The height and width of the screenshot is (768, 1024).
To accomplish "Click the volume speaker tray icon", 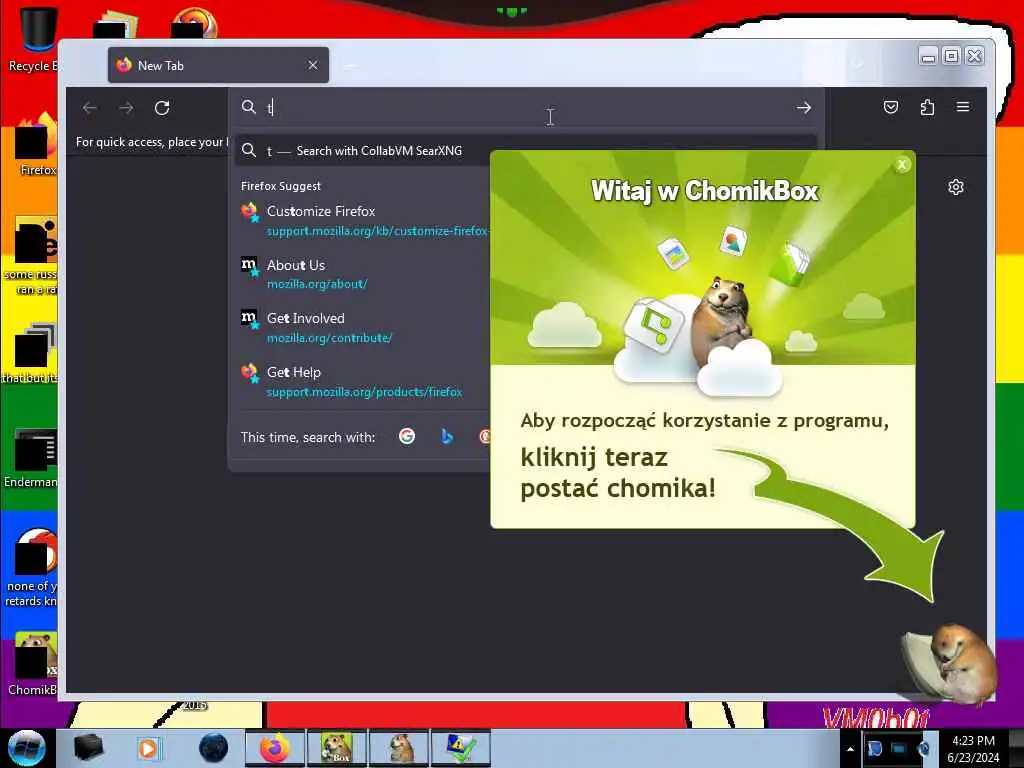I will 923,748.
